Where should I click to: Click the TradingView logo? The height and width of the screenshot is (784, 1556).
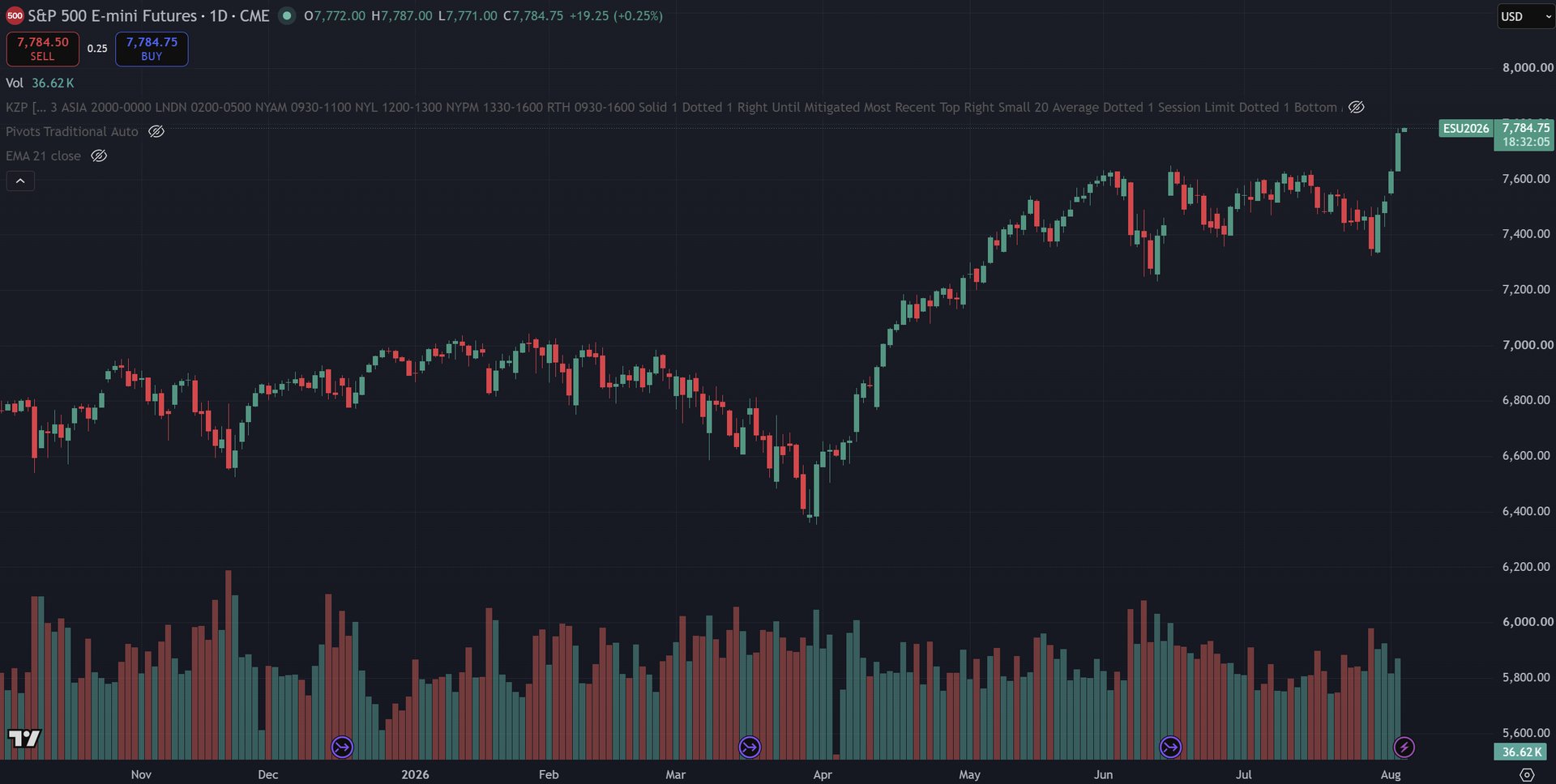(24, 738)
